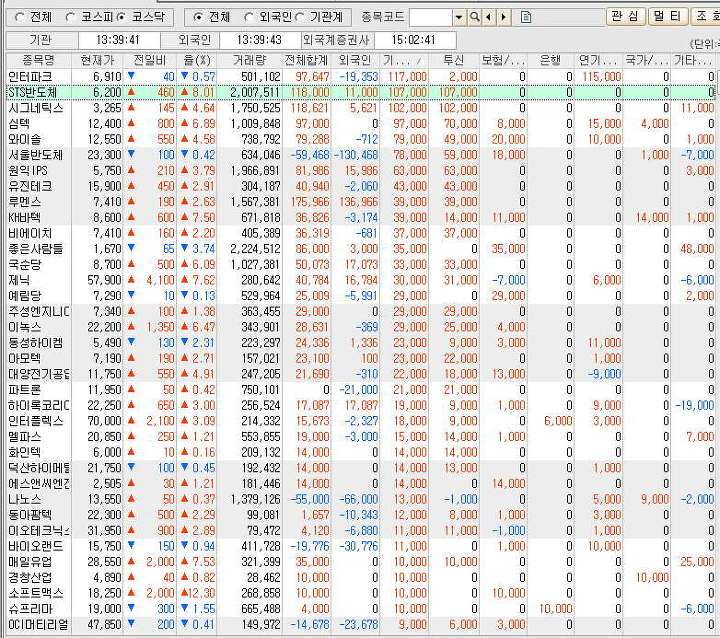Click the magnifier search icon beside 종목코드

point(474,17)
